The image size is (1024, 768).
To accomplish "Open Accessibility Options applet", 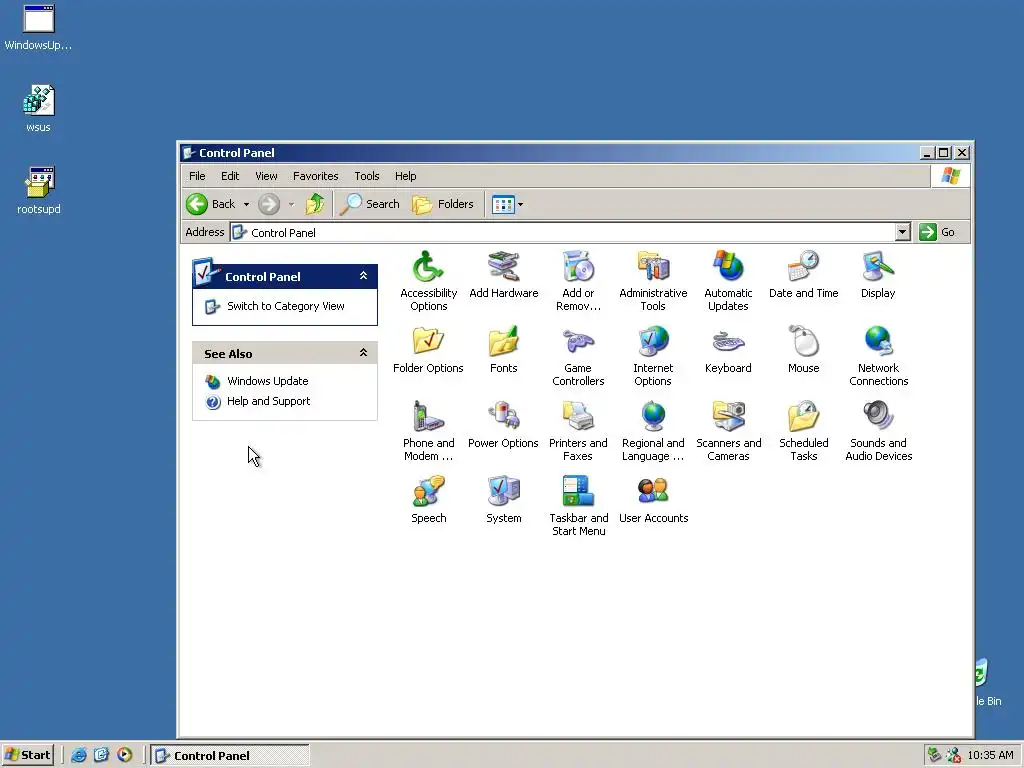I will [428, 281].
